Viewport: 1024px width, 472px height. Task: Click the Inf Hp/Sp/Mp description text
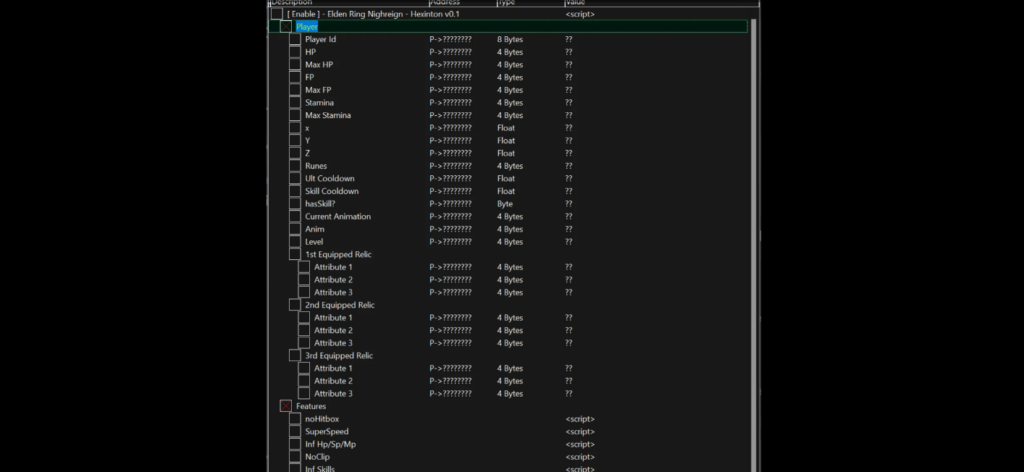click(330, 444)
